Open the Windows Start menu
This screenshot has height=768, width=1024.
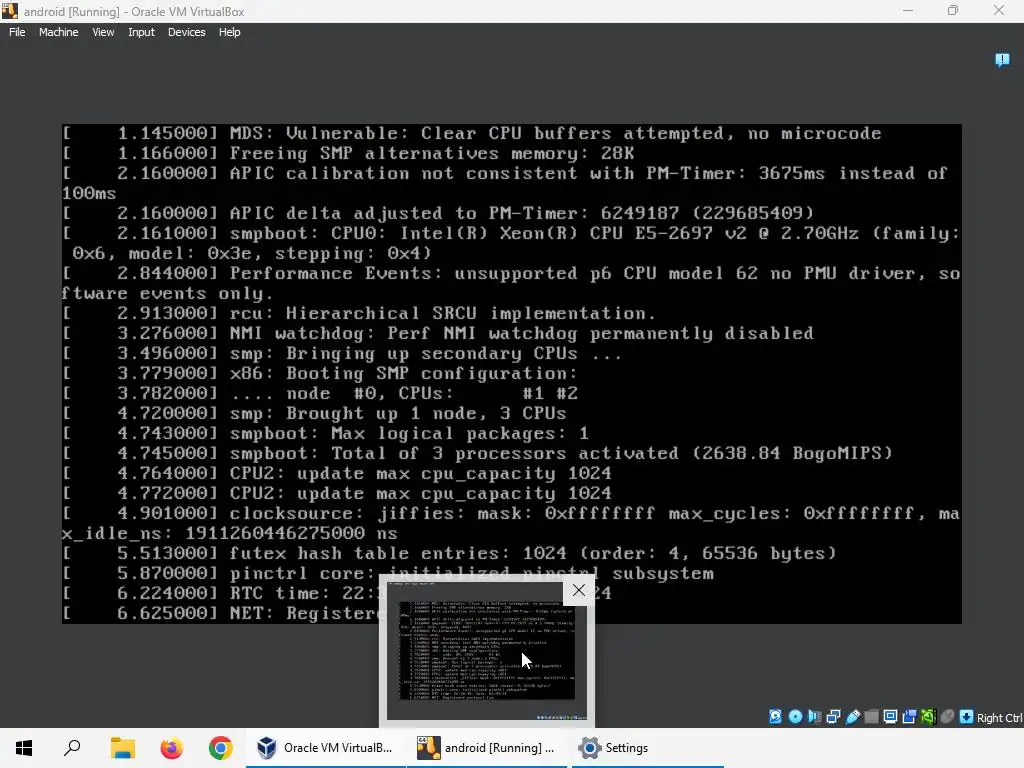tap(24, 748)
